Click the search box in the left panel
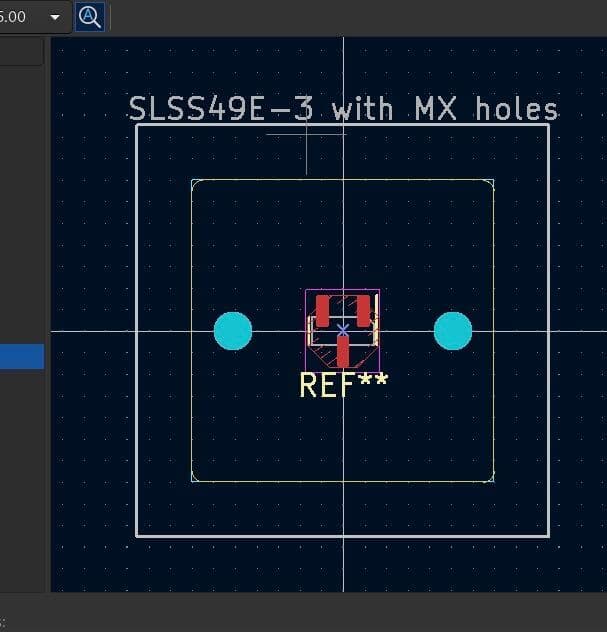This screenshot has height=632, width=607. 21,52
